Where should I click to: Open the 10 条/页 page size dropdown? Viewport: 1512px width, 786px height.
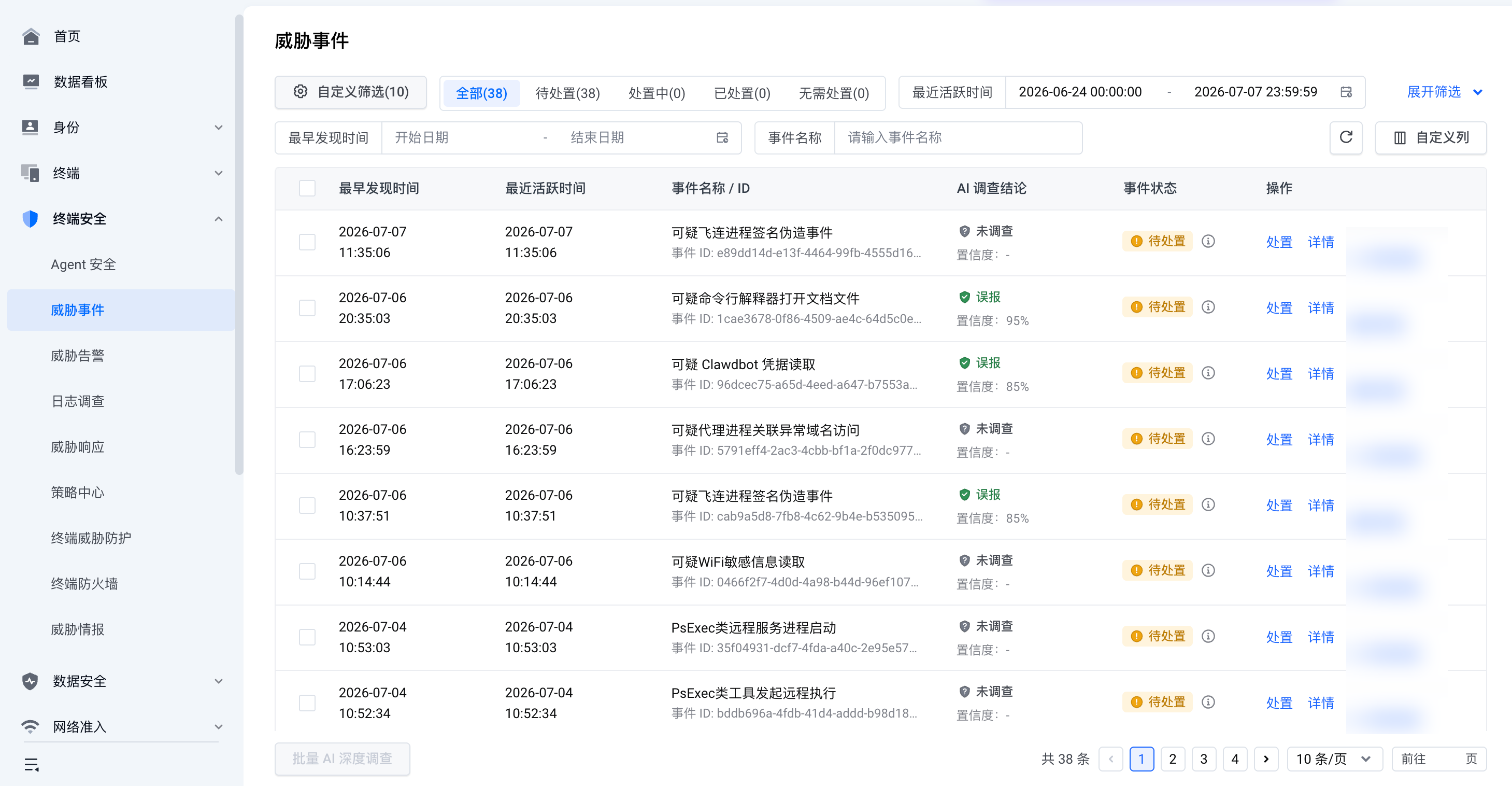pyautogui.click(x=1334, y=759)
